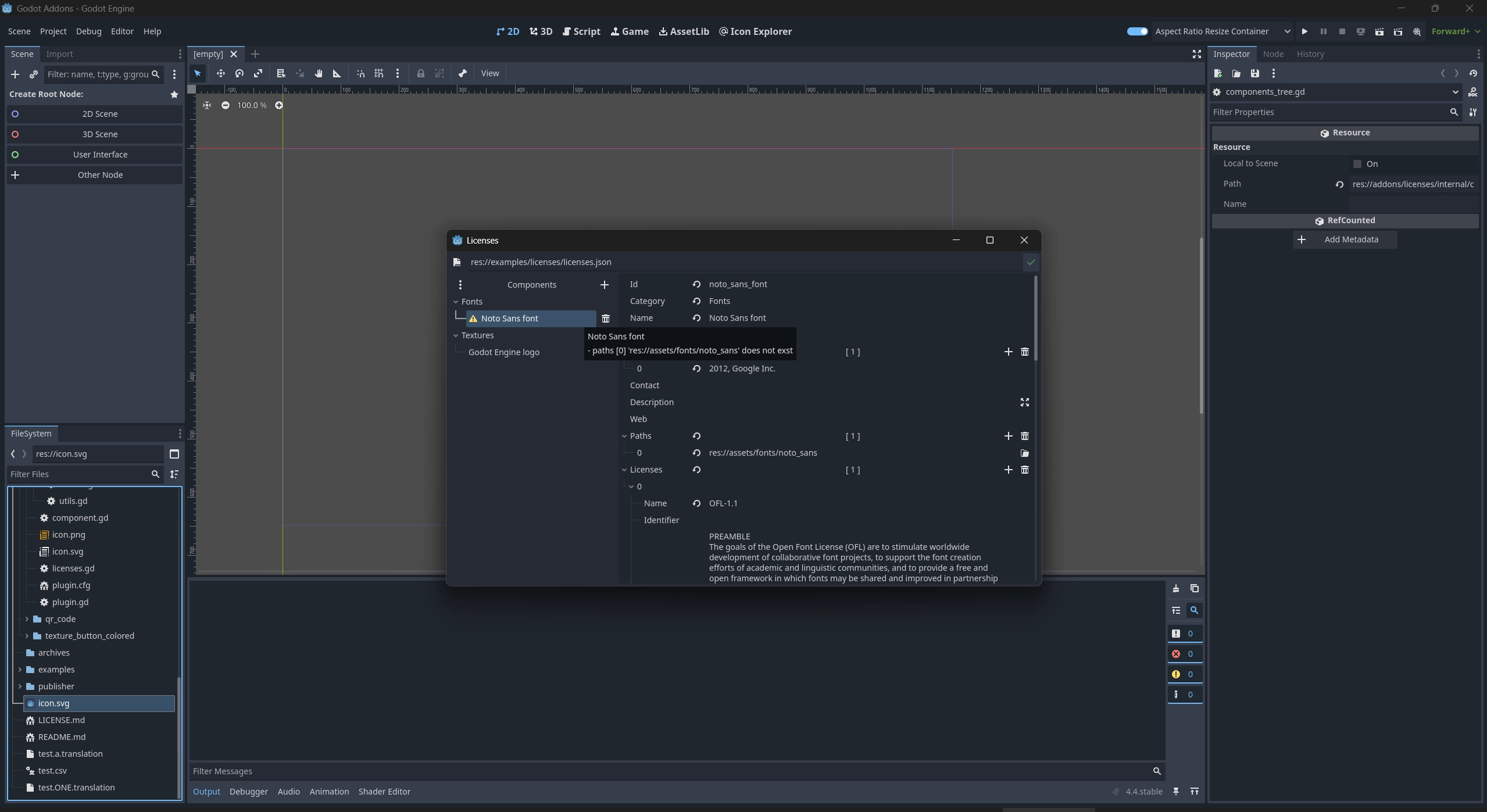Add new component with plus icon in Licenses
The height and width of the screenshot is (812, 1487).
(x=605, y=285)
